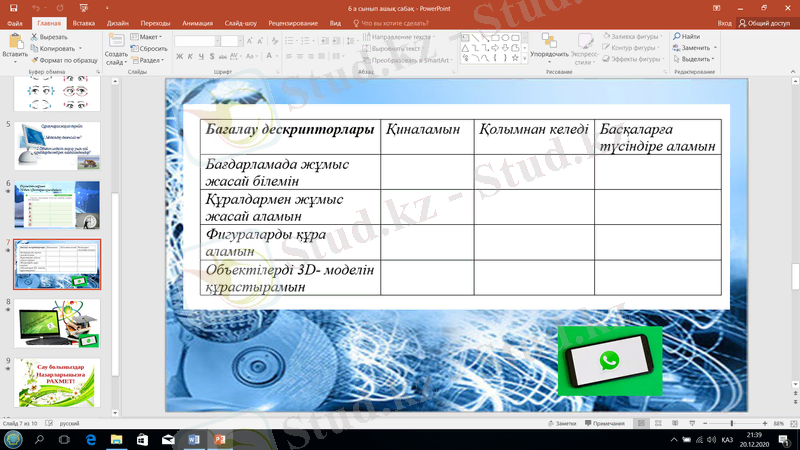Click the Reset (Сбросить) button

click(151, 48)
